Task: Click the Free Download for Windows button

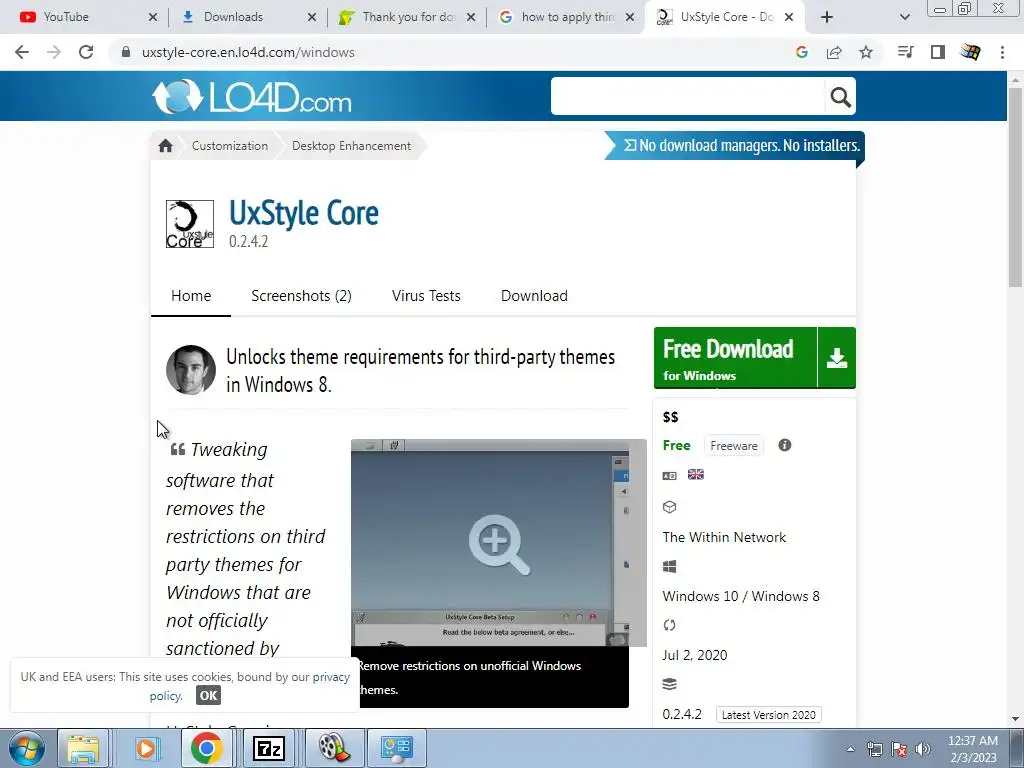Action: tap(755, 358)
